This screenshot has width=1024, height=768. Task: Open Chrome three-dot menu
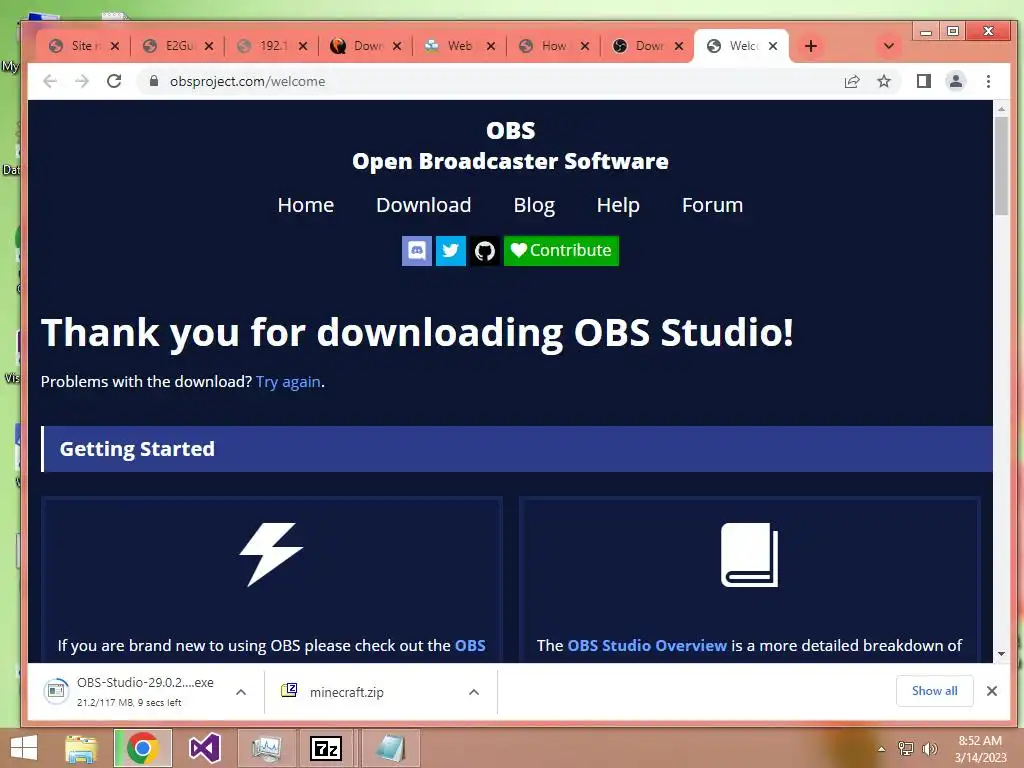(988, 81)
